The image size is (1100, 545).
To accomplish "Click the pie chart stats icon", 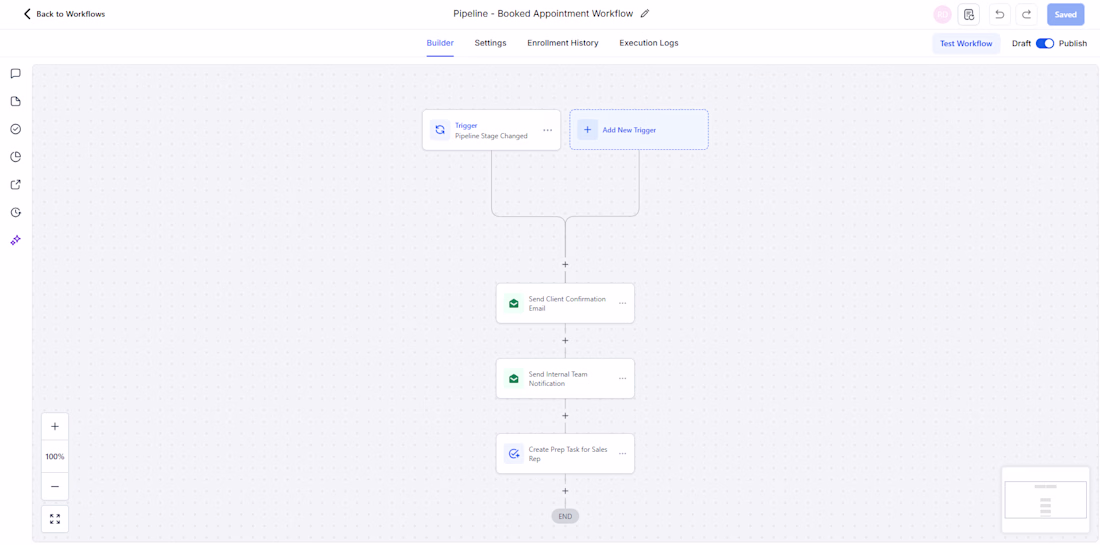I will pos(15,157).
